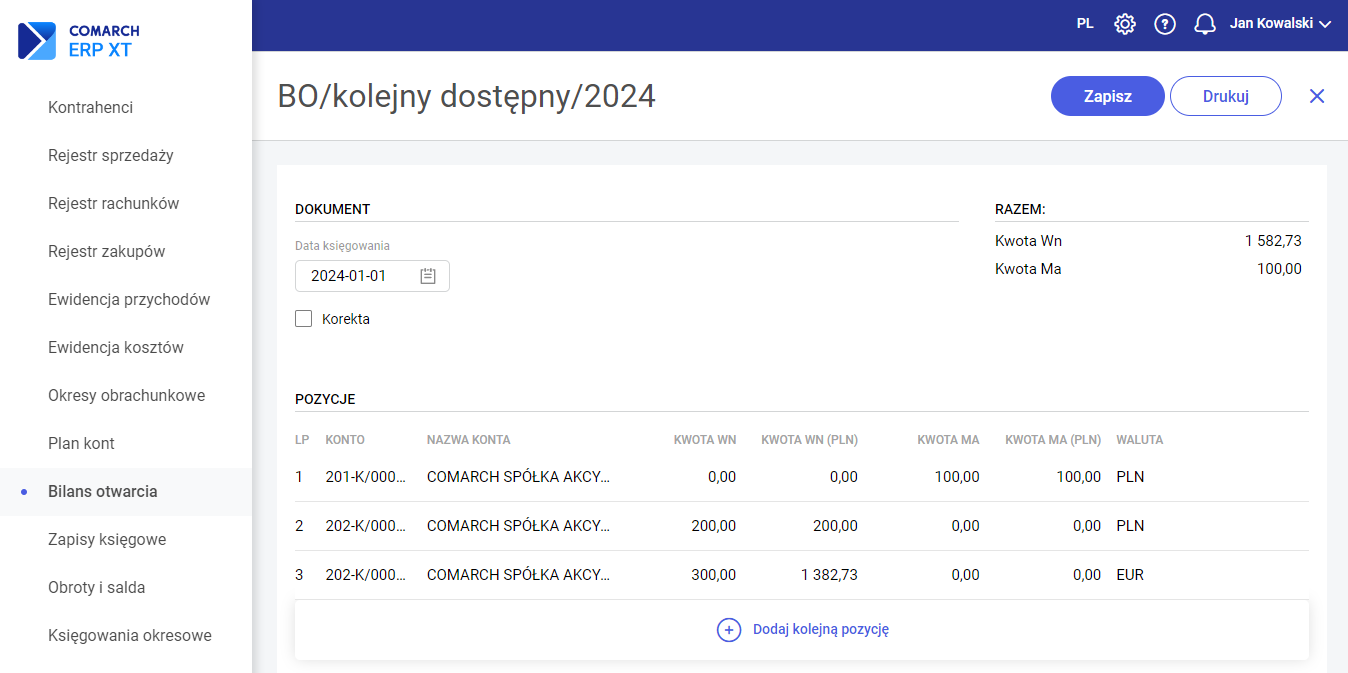
Task: Open the notifications bell
Action: (1205, 24)
